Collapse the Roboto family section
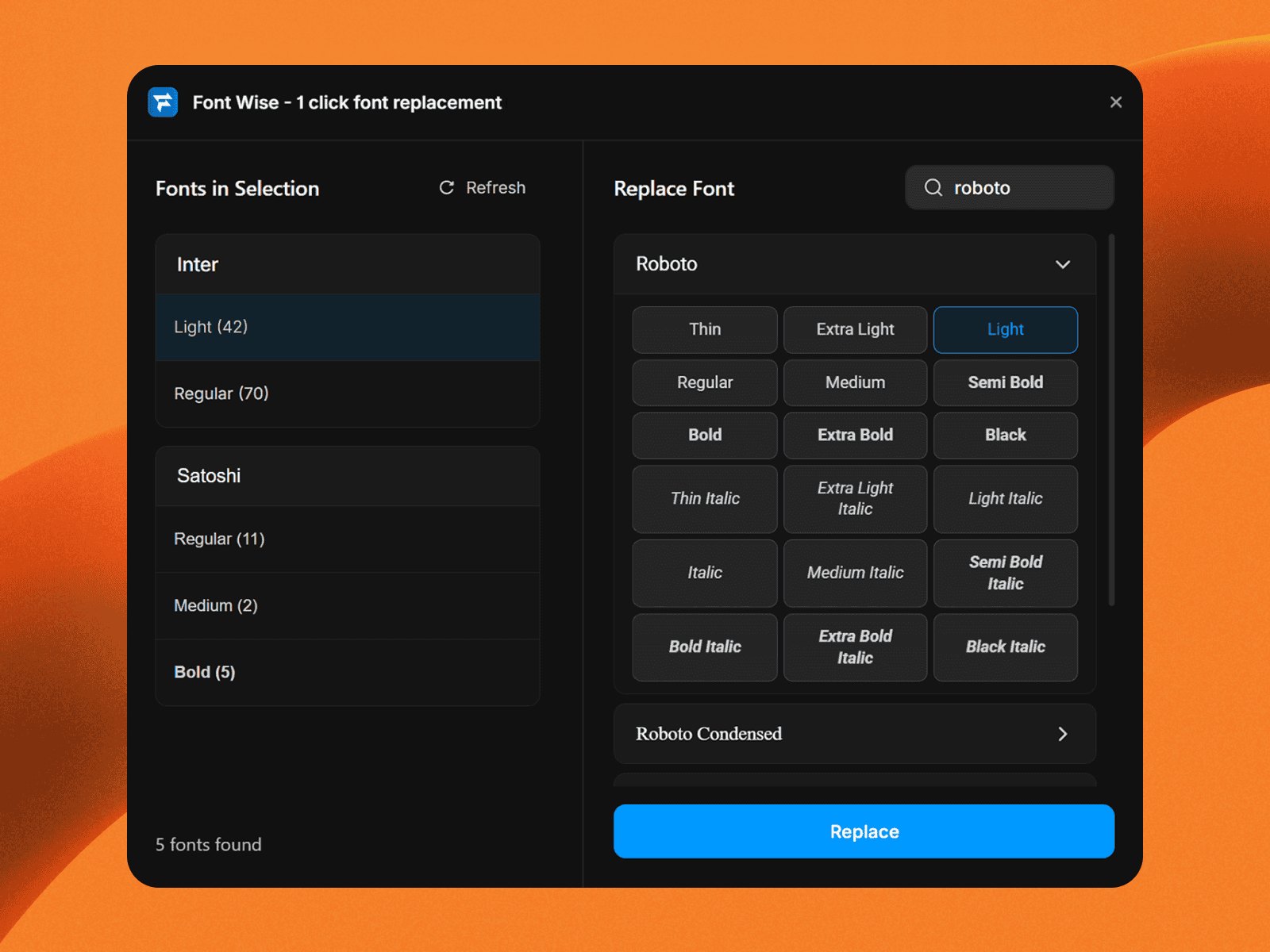The image size is (1270, 952). pyautogui.click(x=1064, y=264)
